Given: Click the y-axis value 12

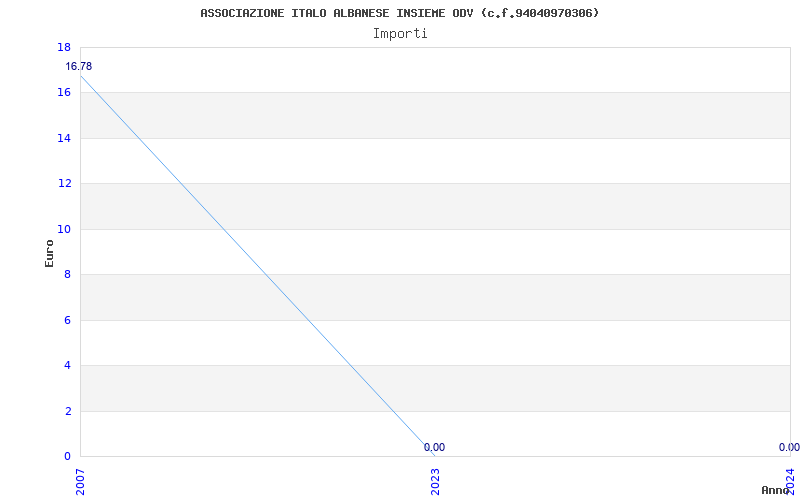Looking at the screenshot, I should [x=64, y=184].
